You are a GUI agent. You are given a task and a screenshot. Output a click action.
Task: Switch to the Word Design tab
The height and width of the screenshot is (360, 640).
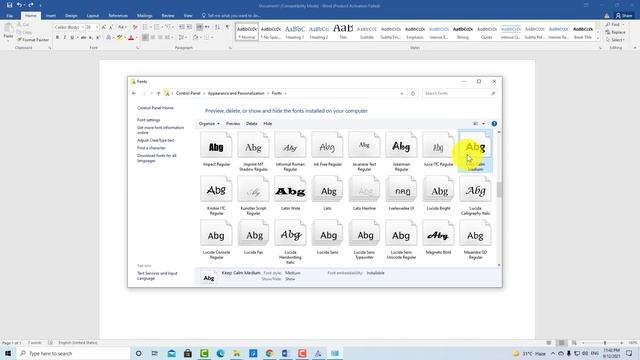tap(71, 16)
